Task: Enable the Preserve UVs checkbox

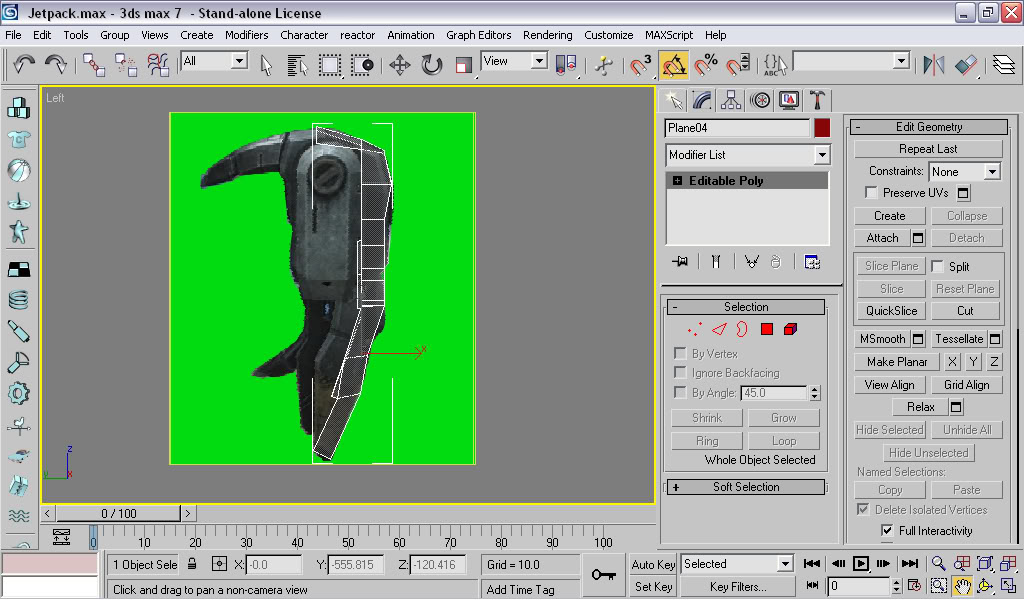Action: click(x=871, y=193)
